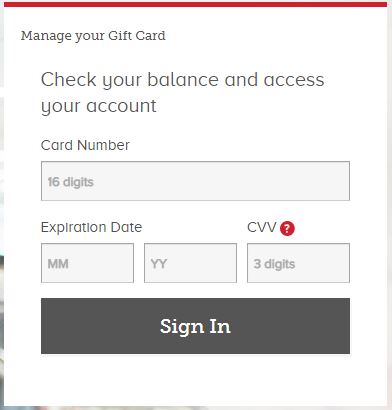392x410 pixels.
Task: Click the background strip beneath the panel
Action: pos(196,408)
